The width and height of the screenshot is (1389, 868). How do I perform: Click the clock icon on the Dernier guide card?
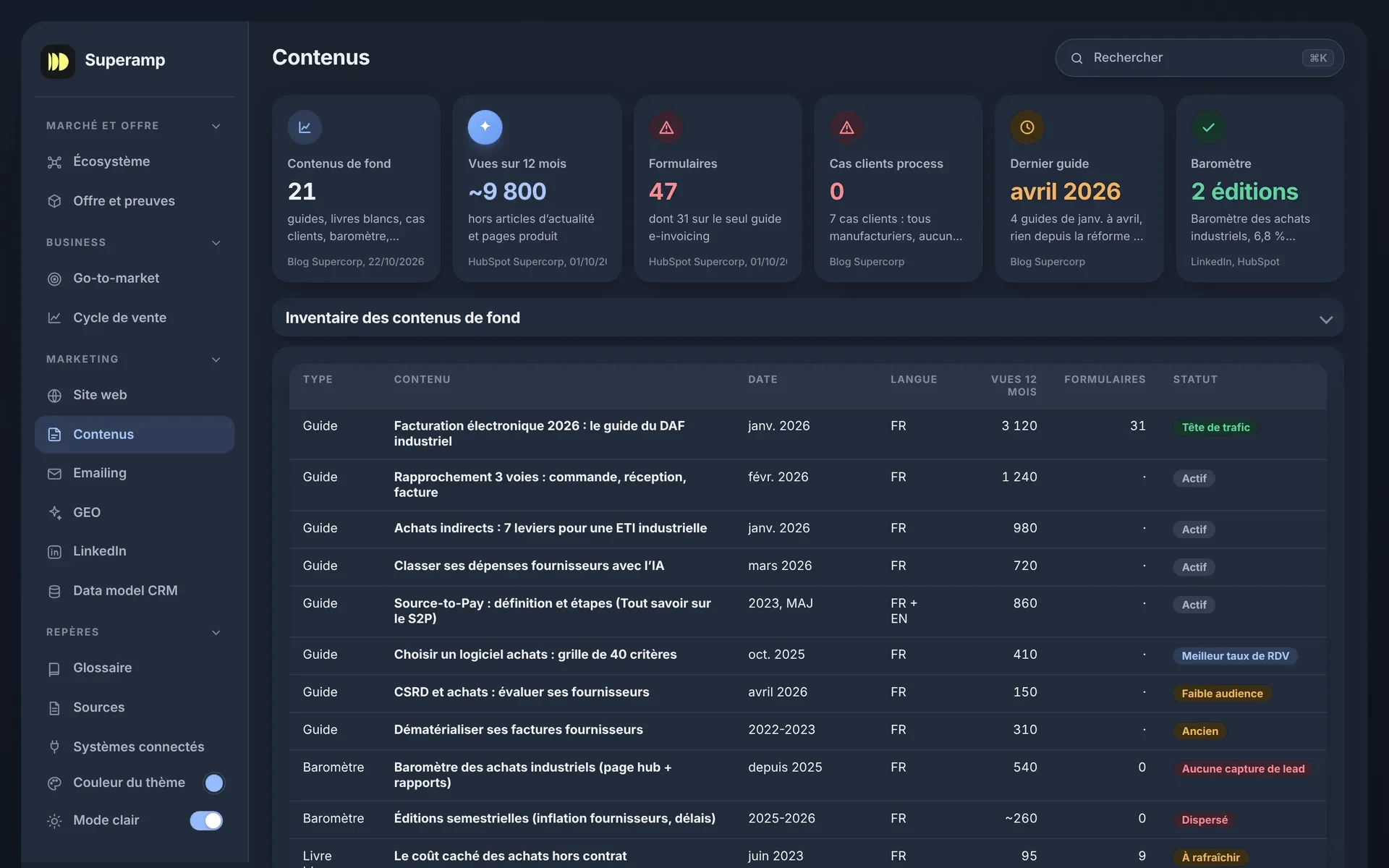(1027, 127)
